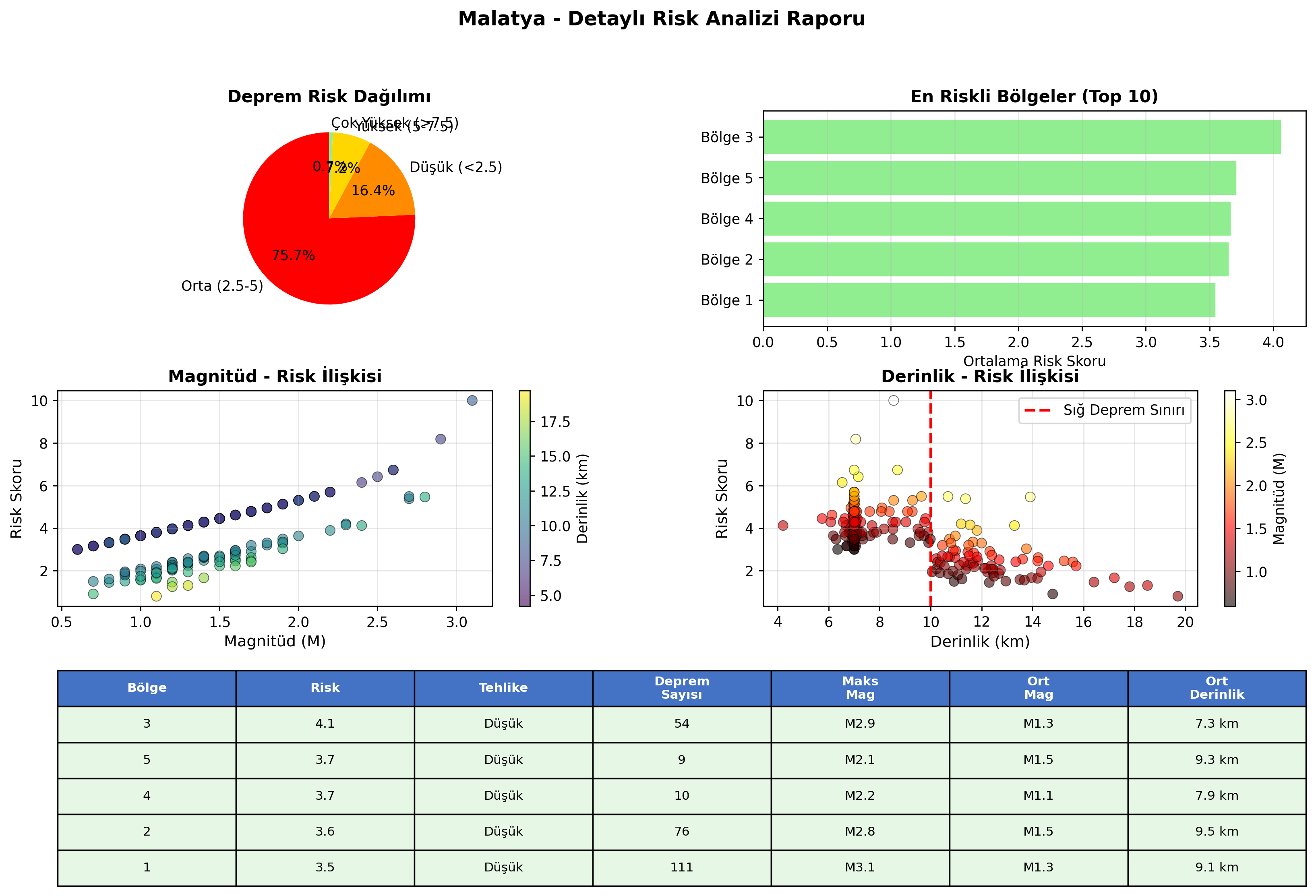Click the report title 'Malatya - Detaylı Risk Analizi Raporu'
This screenshot has width=1316, height=896.
(661, 19)
